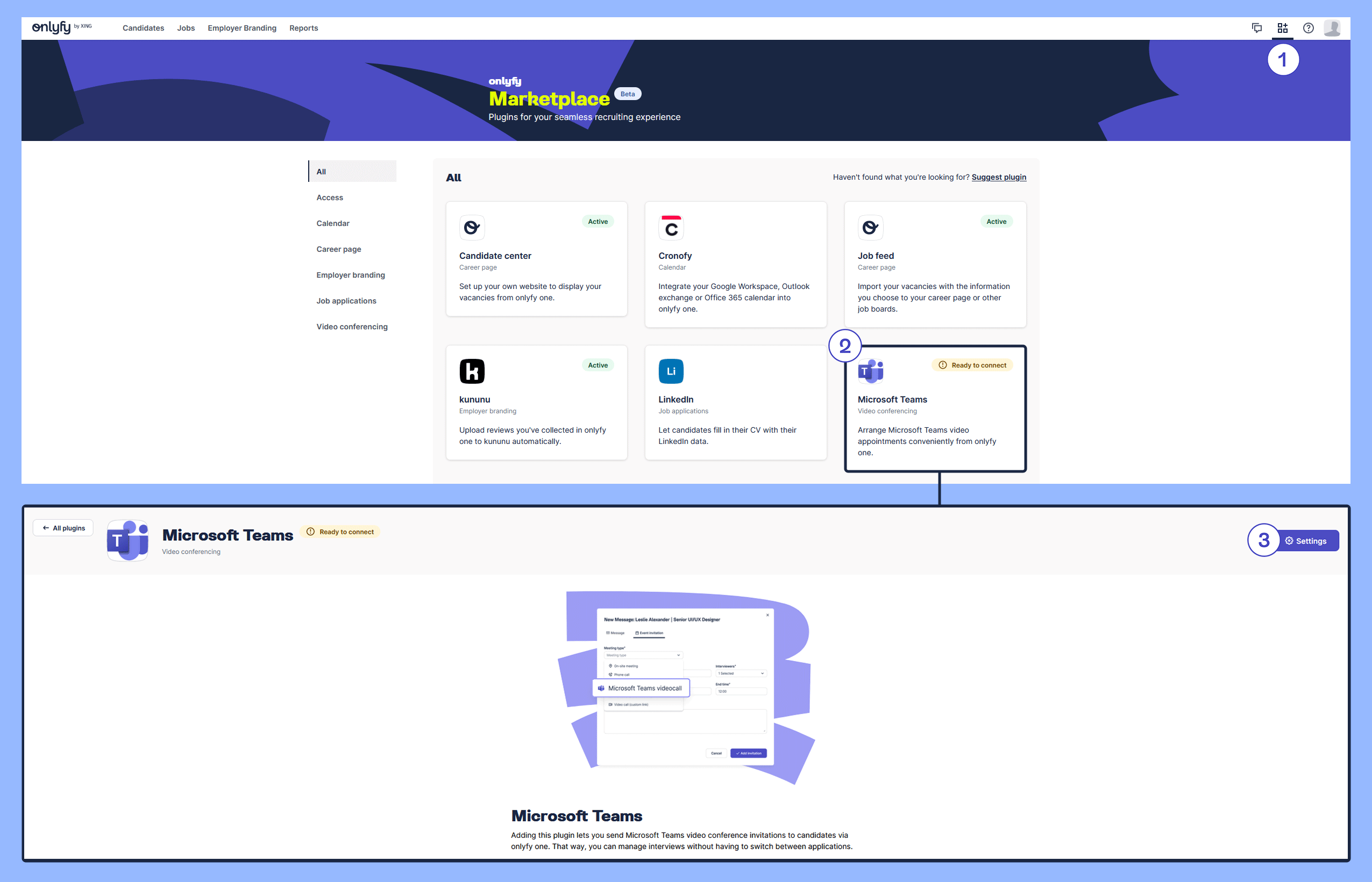Screen dimensions: 1372x882
Task: Click the Suggest plugin link
Action: pyautogui.click(x=998, y=177)
